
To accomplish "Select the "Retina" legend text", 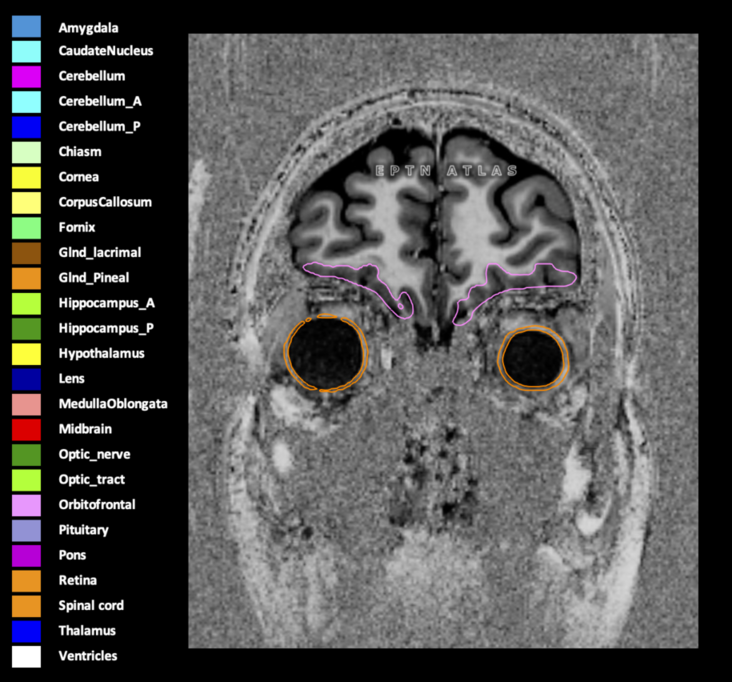I will pyautogui.click(x=78, y=580).
